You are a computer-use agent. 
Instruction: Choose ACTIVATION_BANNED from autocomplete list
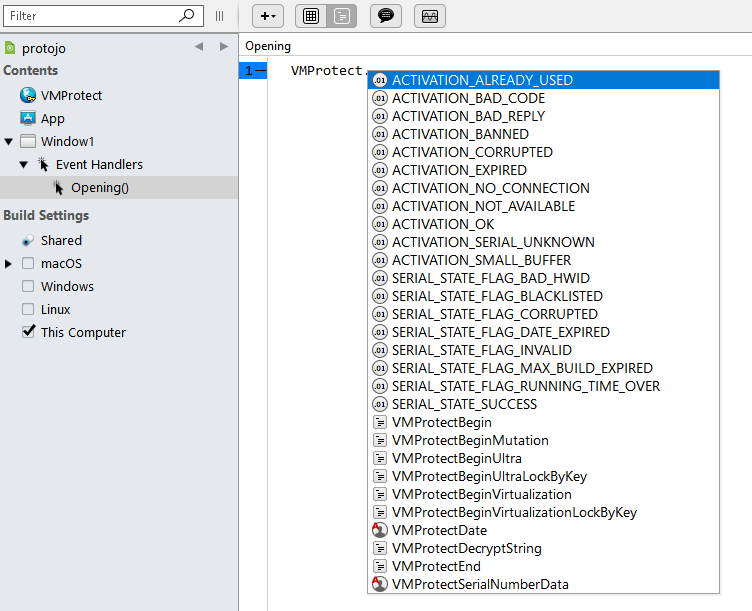(543, 134)
